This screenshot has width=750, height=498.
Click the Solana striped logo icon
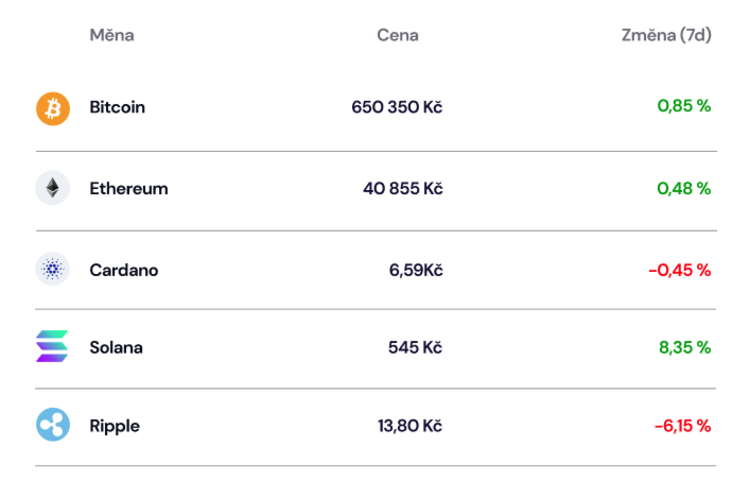pos(52,347)
